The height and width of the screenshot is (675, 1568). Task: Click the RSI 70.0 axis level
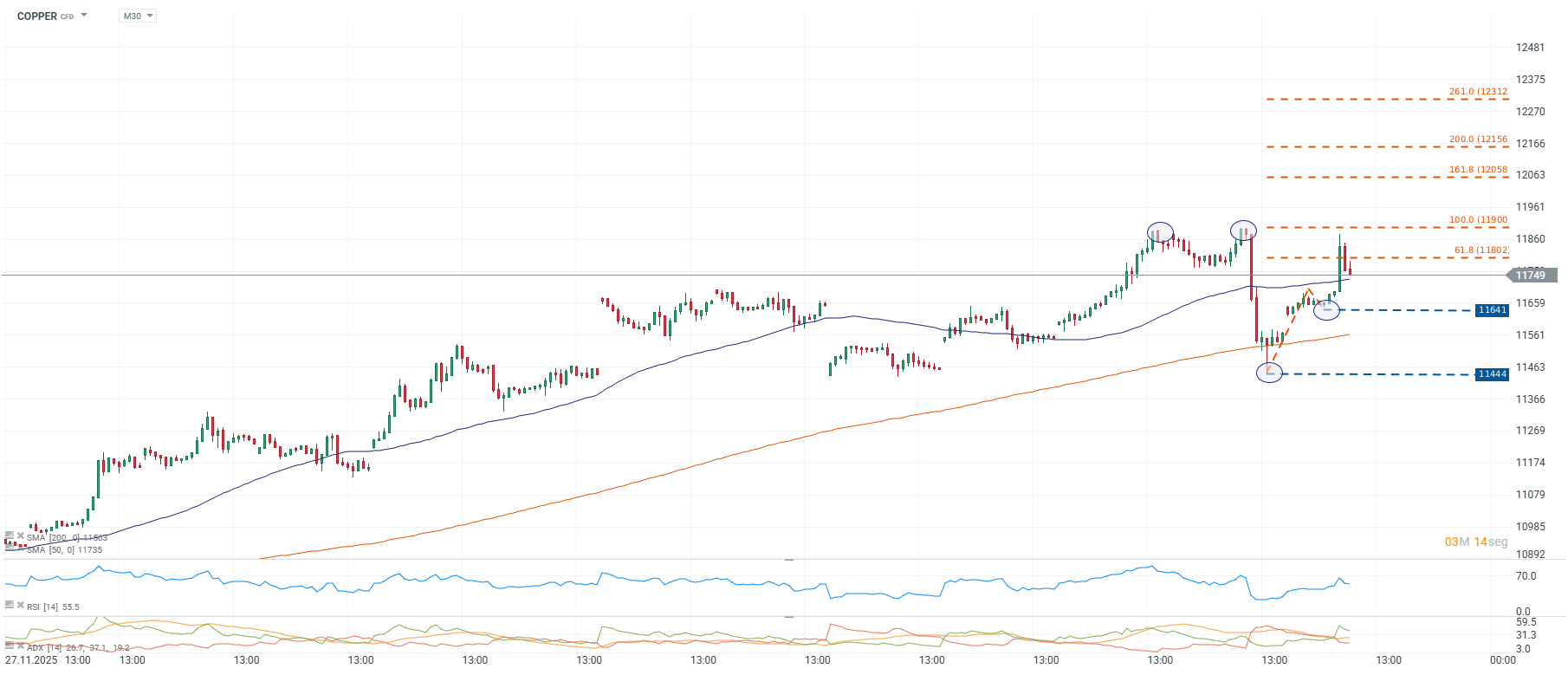pos(1526,576)
